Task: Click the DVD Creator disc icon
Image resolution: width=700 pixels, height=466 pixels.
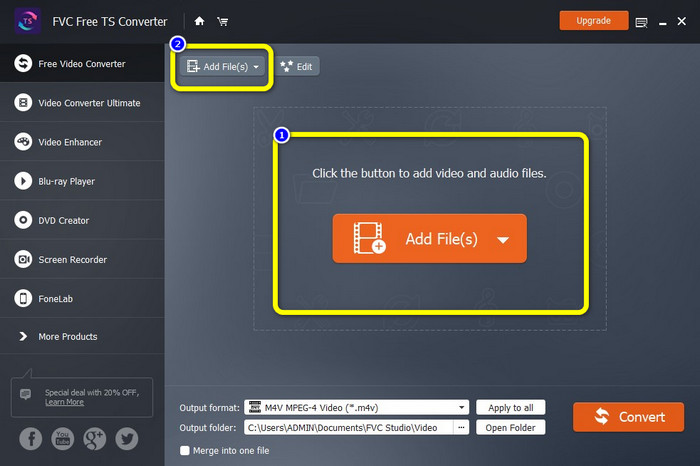Action: pyautogui.click(x=23, y=220)
